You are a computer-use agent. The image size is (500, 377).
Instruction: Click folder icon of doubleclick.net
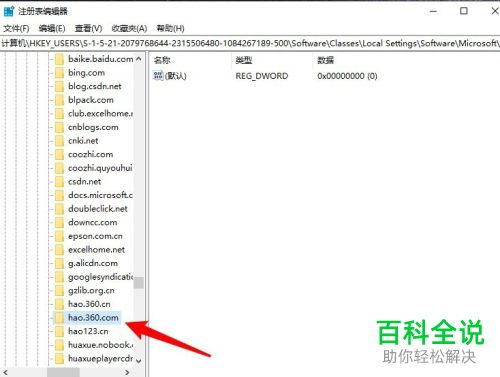59,209
